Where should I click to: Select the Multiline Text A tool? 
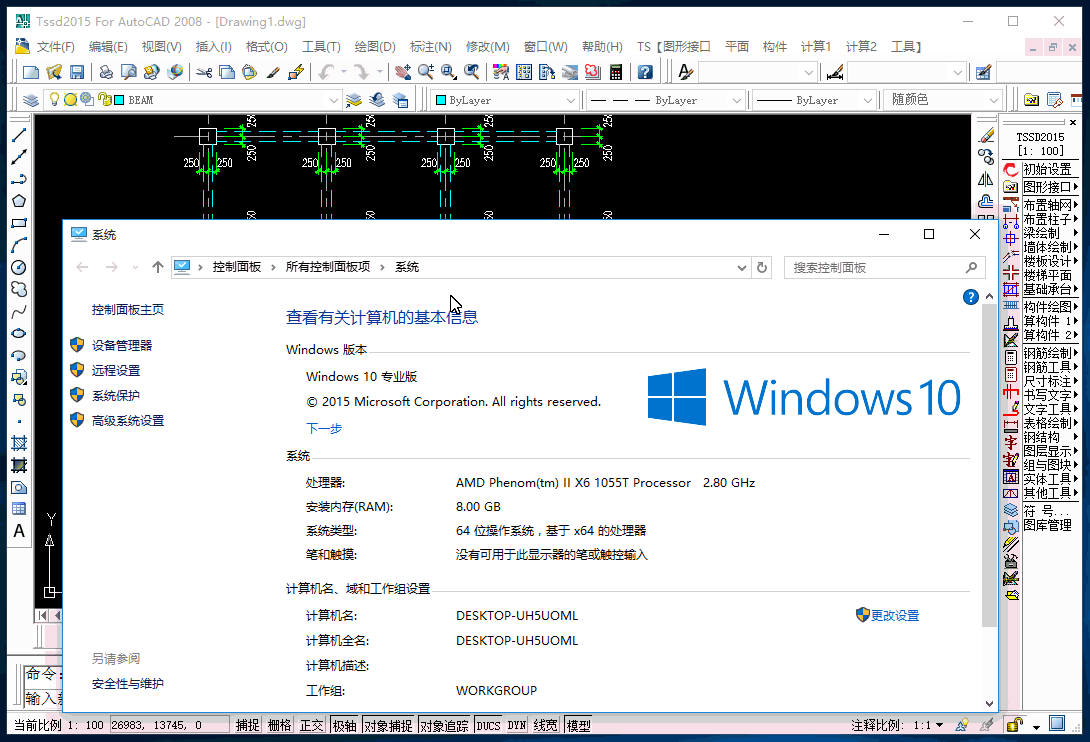[x=19, y=531]
